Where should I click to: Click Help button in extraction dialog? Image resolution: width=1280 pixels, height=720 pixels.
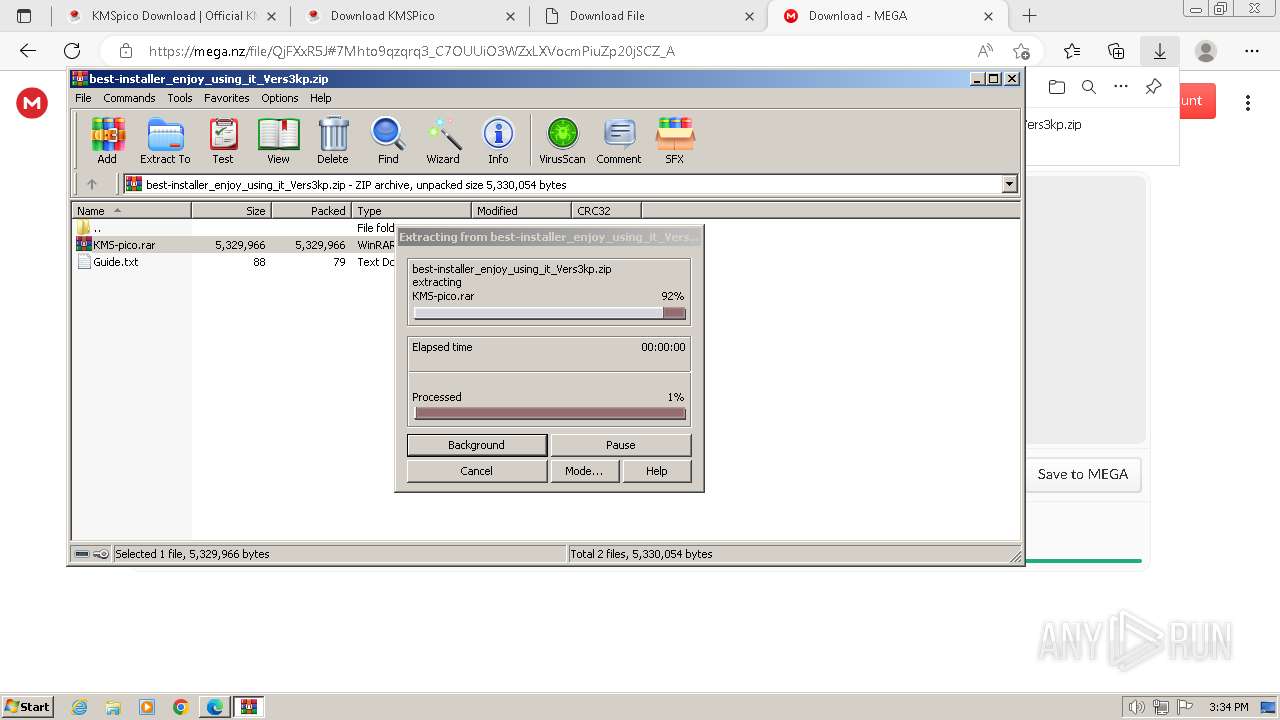pos(657,471)
